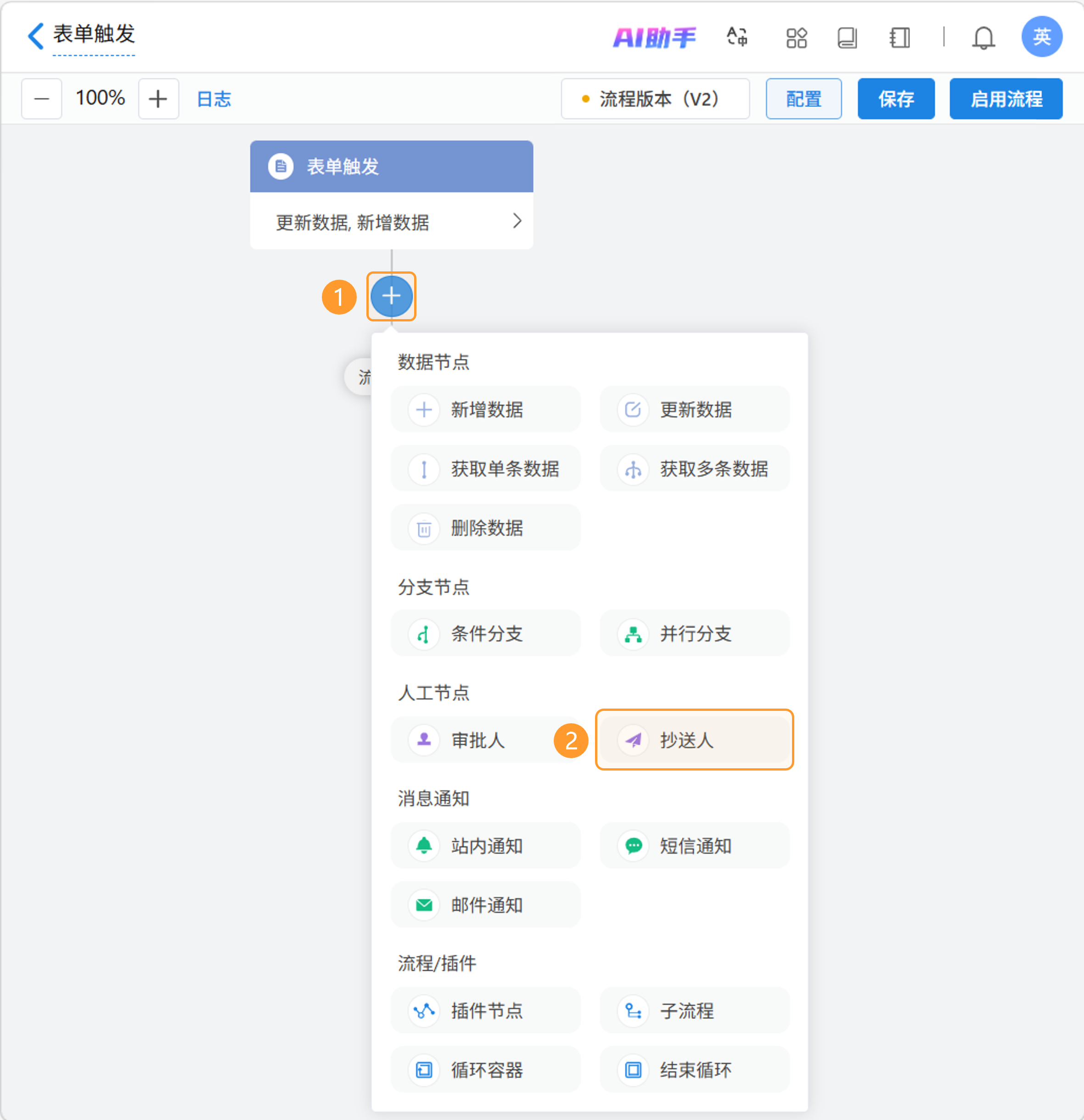Click the blue plus add-node button
The height and width of the screenshot is (1120, 1084).
[392, 296]
